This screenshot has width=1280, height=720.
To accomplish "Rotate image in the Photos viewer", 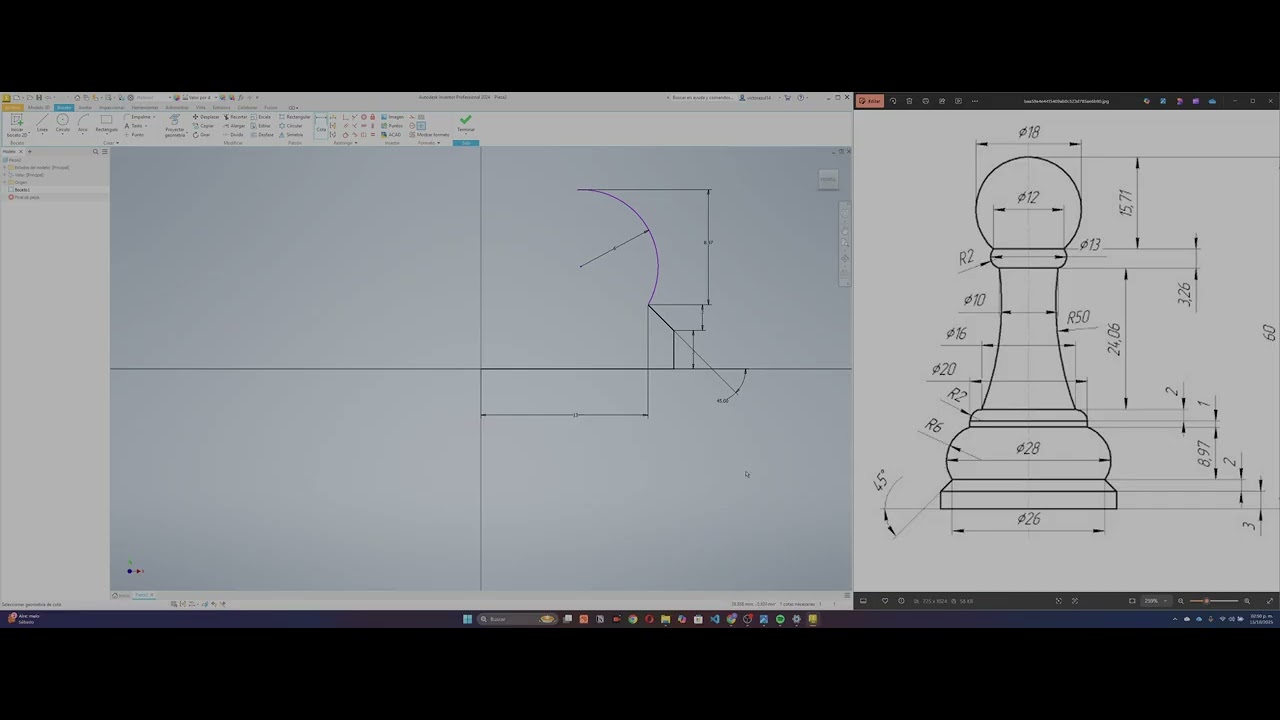I will 893,101.
